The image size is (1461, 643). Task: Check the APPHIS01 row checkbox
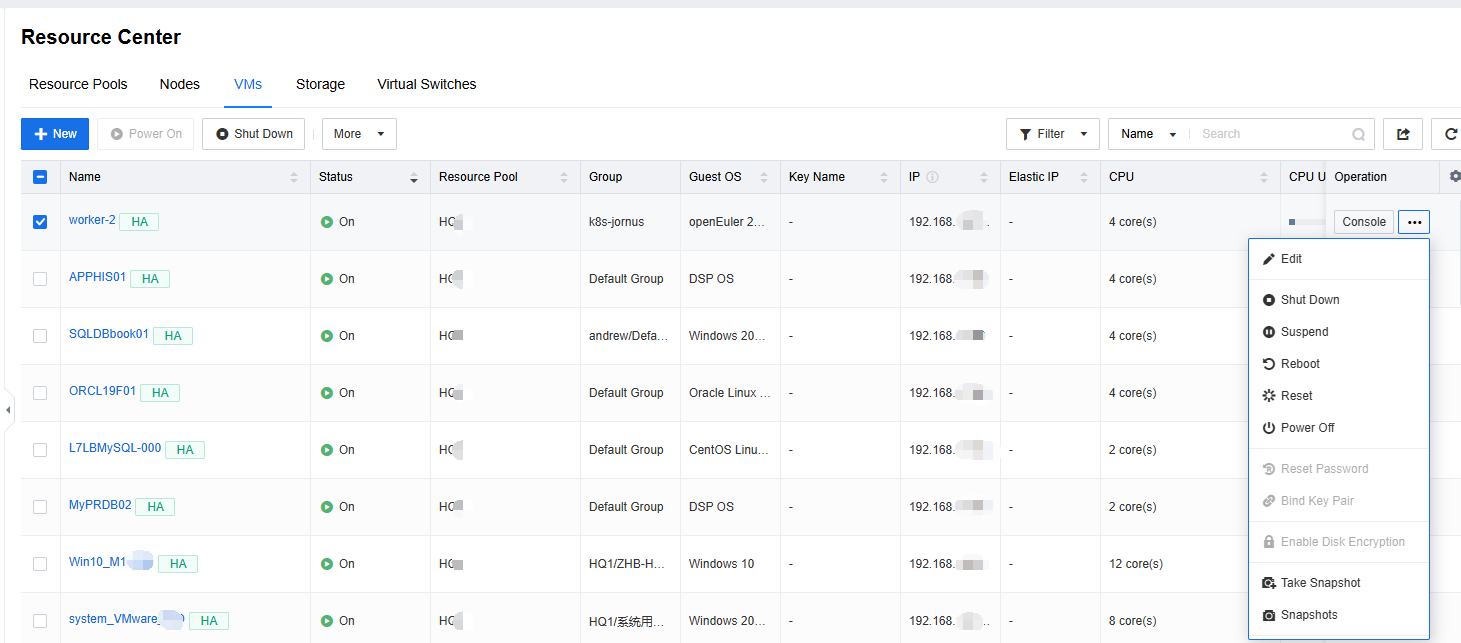40,279
